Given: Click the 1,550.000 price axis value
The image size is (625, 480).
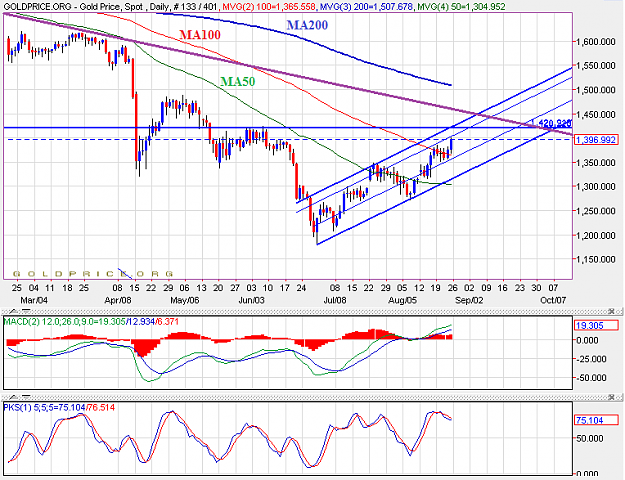Looking at the screenshot, I should pyautogui.click(x=596, y=66).
